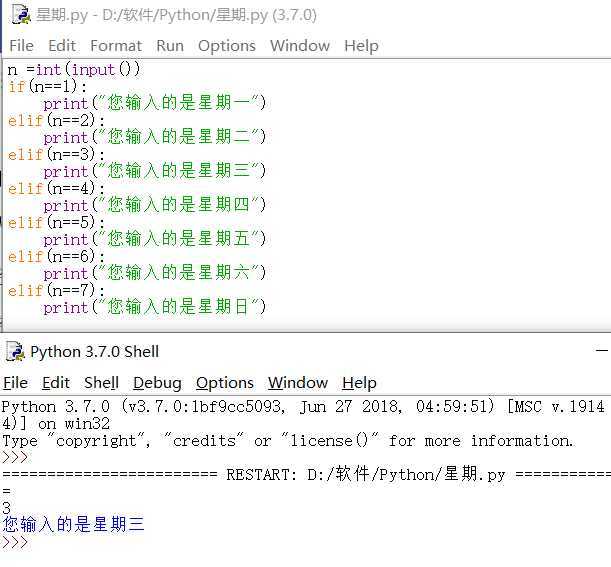Open the Run menu in the editor

[170, 46]
